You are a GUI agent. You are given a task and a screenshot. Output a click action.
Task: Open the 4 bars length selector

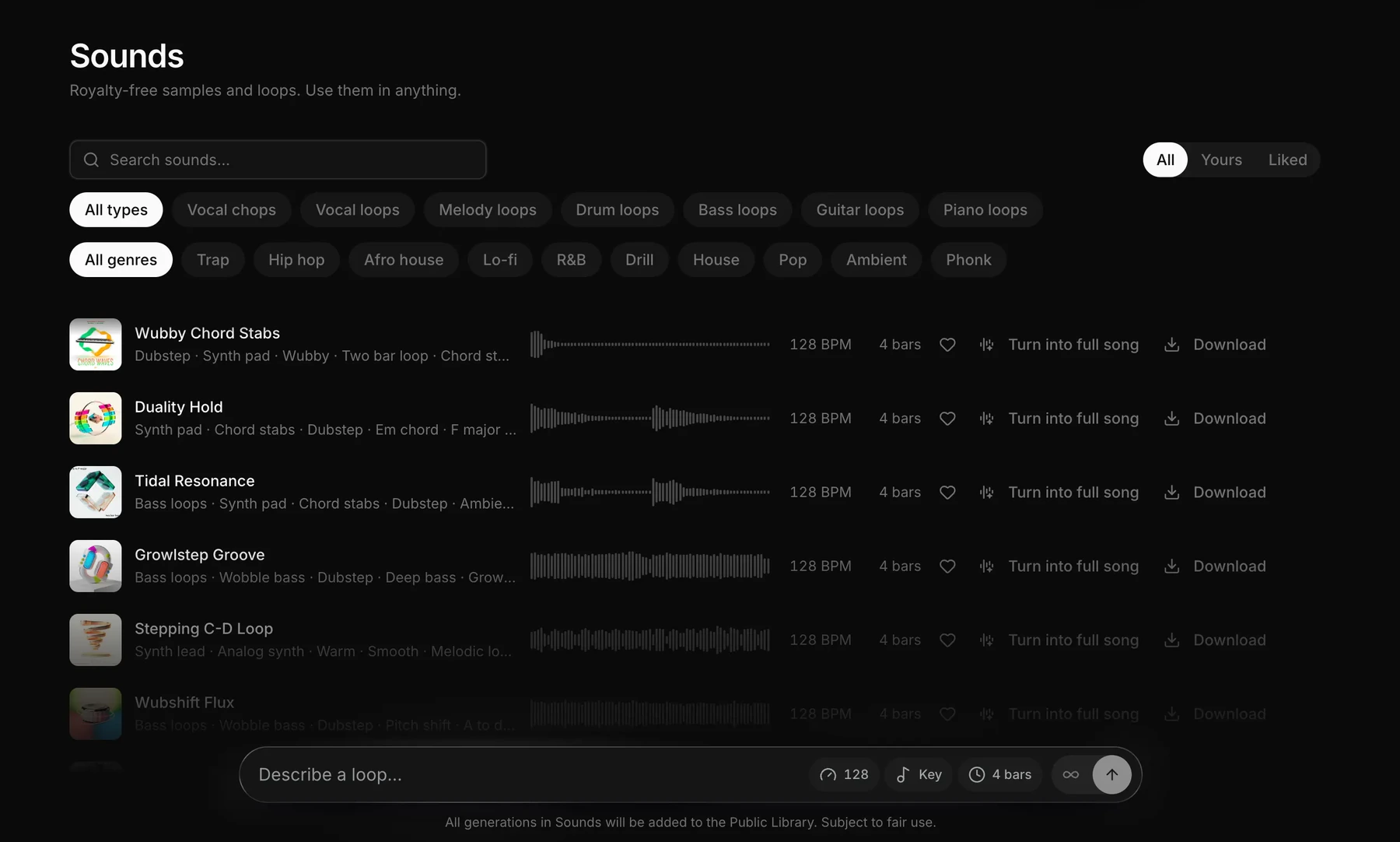point(1000,775)
